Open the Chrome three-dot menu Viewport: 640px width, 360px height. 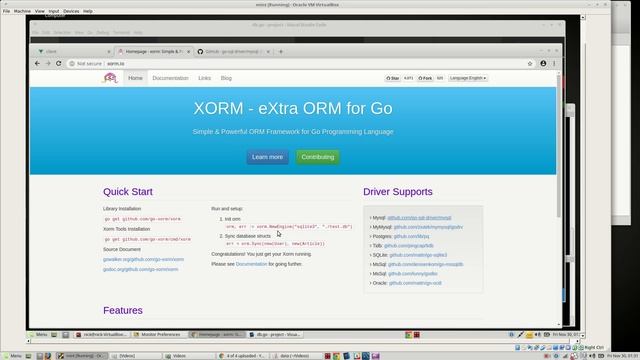[x=554, y=64]
